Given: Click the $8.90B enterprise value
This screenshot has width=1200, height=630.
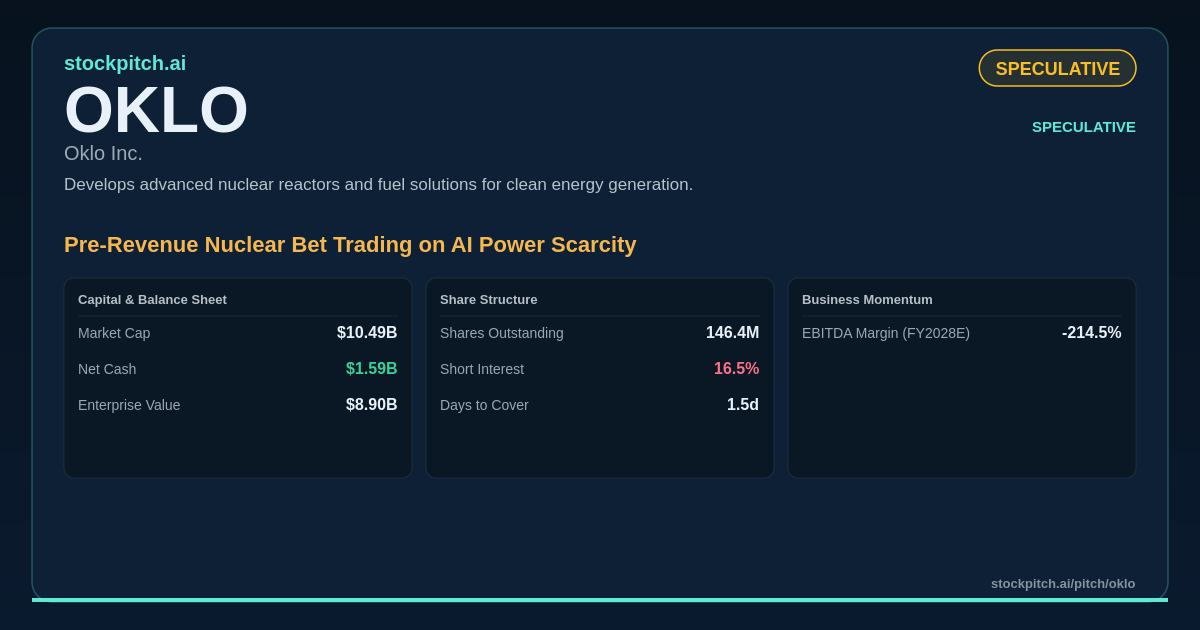Looking at the screenshot, I should tap(372, 405).
